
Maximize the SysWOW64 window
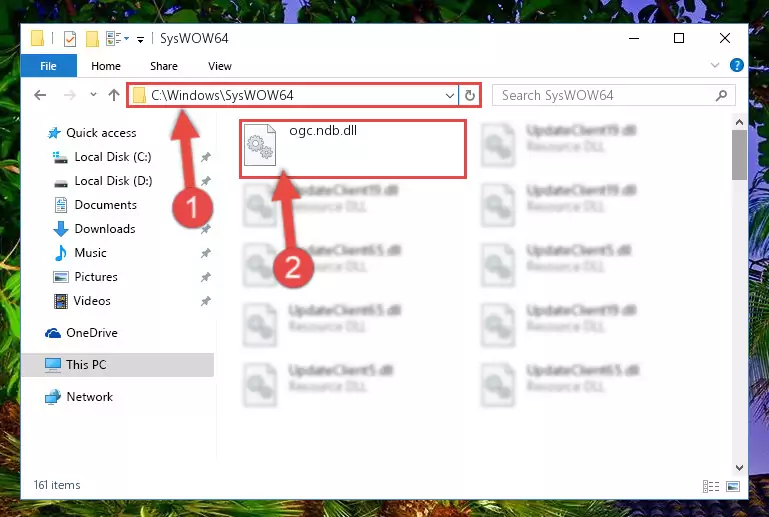click(x=679, y=38)
